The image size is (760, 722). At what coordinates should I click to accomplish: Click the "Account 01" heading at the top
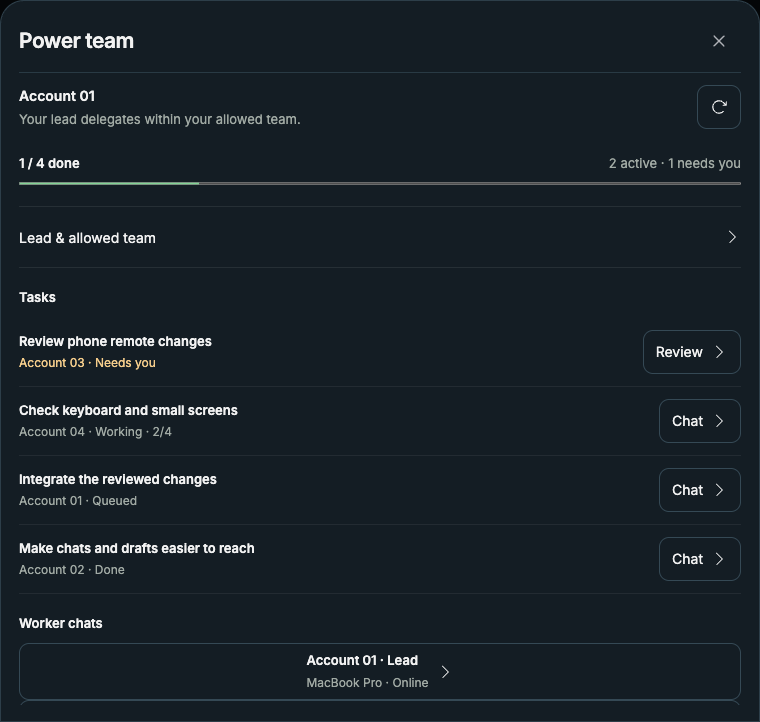tap(57, 96)
